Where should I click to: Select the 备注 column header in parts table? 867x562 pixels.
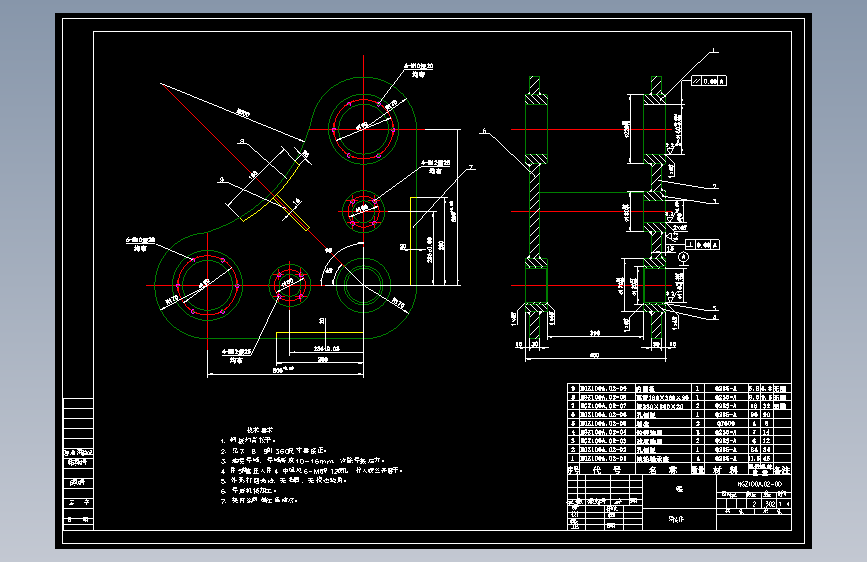tap(782, 470)
